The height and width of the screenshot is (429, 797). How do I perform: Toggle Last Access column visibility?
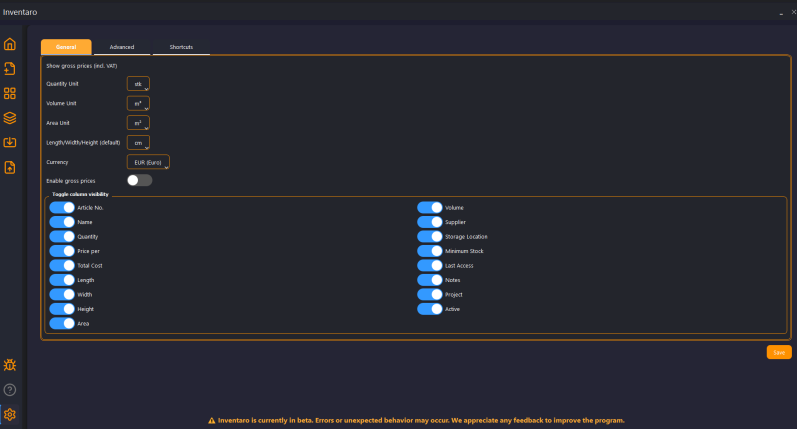430,265
